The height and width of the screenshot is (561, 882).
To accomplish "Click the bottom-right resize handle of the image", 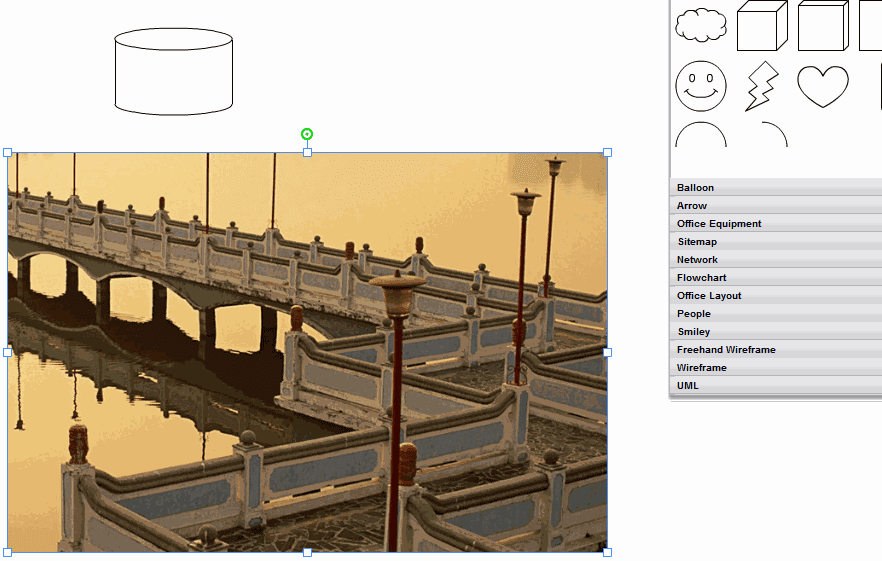I will (x=608, y=553).
